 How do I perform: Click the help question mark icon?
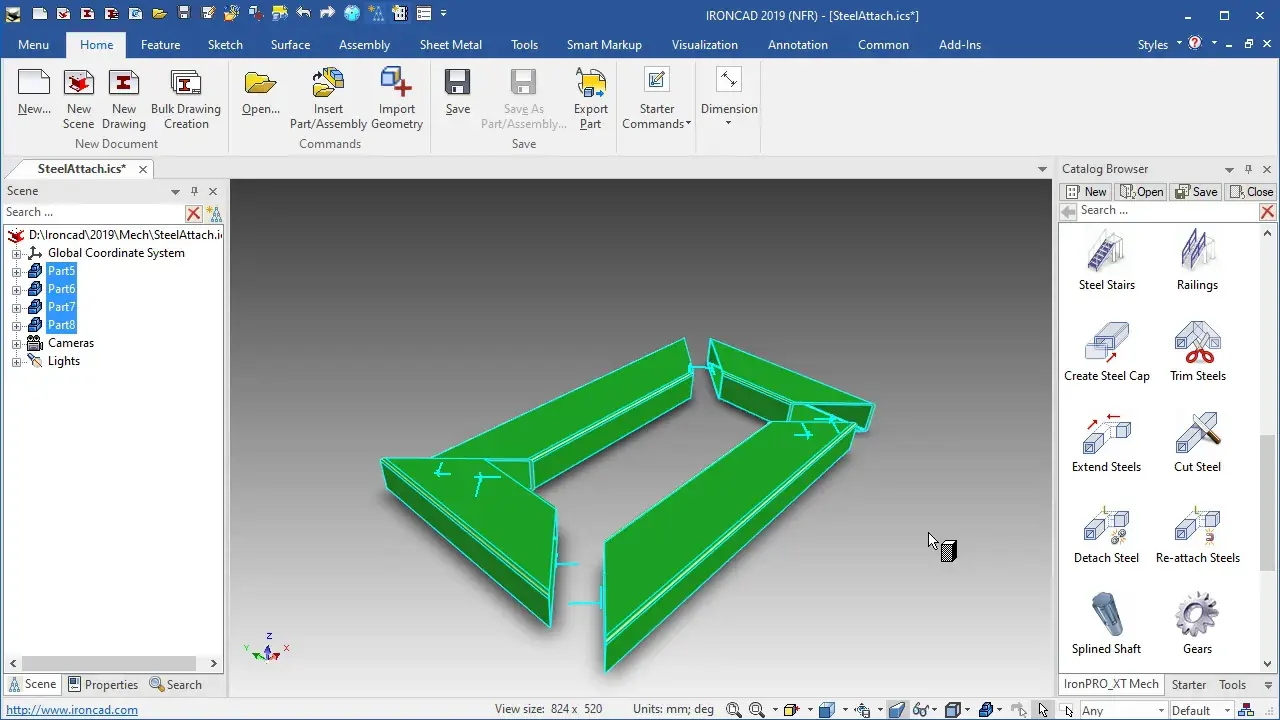click(1194, 44)
